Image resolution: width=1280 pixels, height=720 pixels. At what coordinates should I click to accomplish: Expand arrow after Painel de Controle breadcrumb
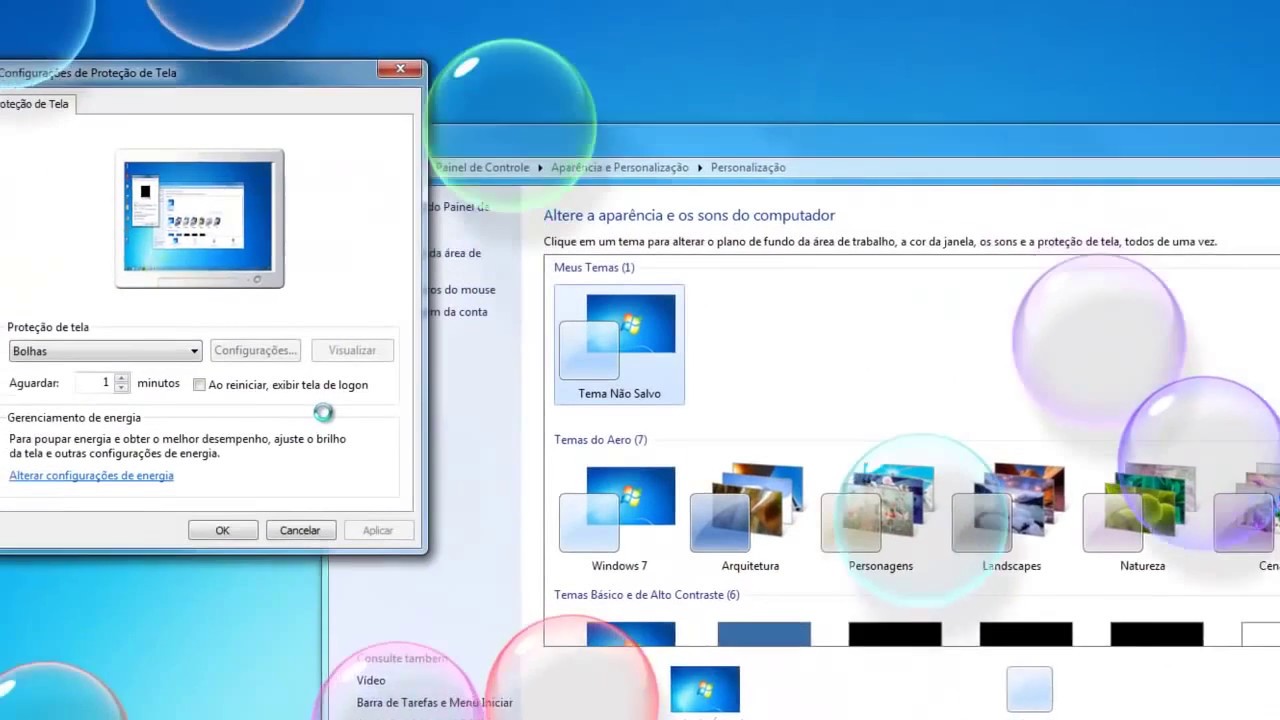point(540,168)
